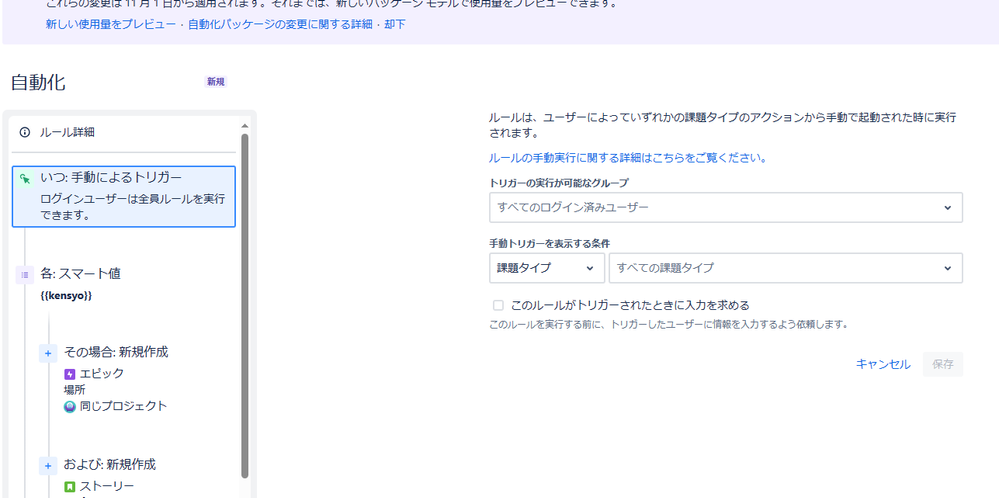Click the green ストーリー issue type icon
Screen dimensions: 999x498
(x=70, y=487)
